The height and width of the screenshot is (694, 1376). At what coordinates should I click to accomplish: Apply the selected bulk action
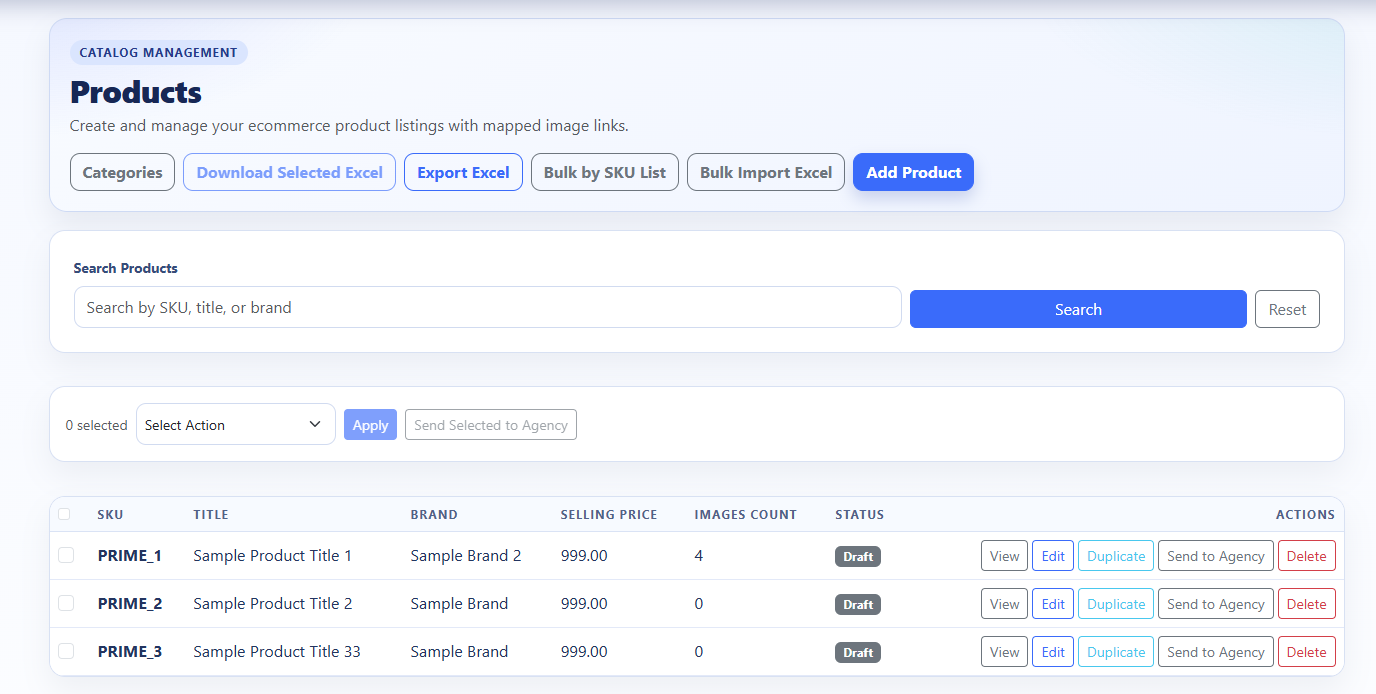370,425
